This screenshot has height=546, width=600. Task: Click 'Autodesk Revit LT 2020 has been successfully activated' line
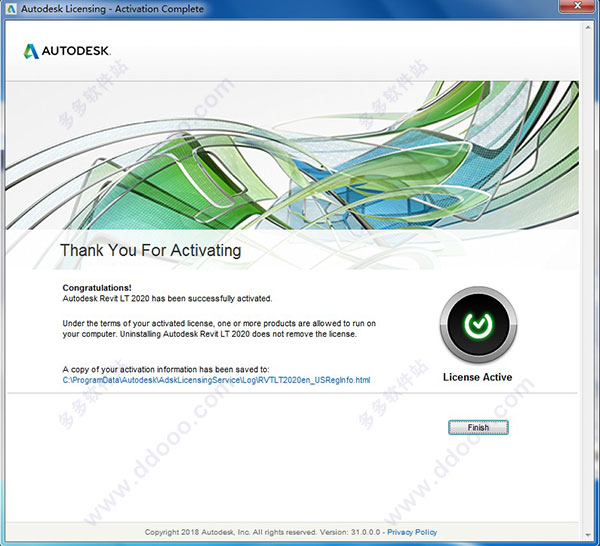tap(167, 298)
